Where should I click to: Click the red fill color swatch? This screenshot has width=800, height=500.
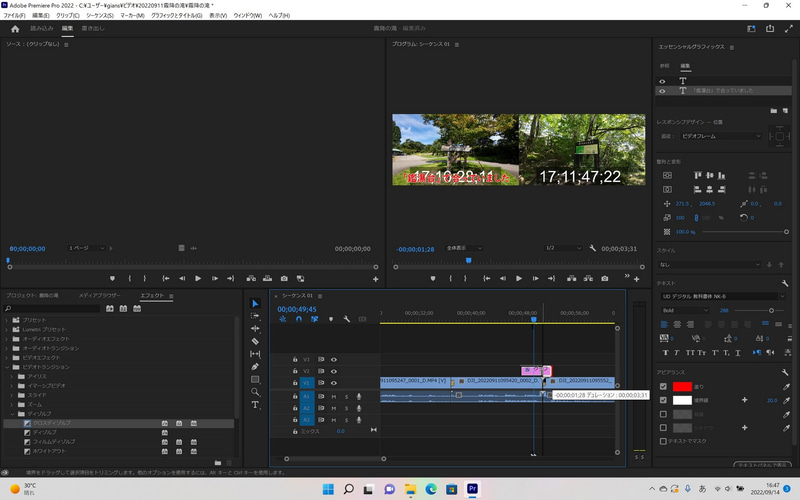(682, 387)
